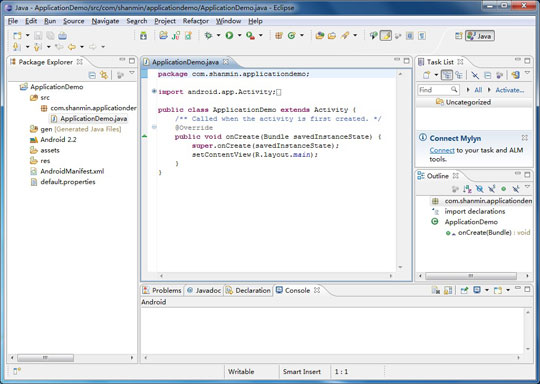The height and width of the screenshot is (384, 540).
Task: Toggle Categorized view in Task List toolbar
Action: [x=446, y=75]
